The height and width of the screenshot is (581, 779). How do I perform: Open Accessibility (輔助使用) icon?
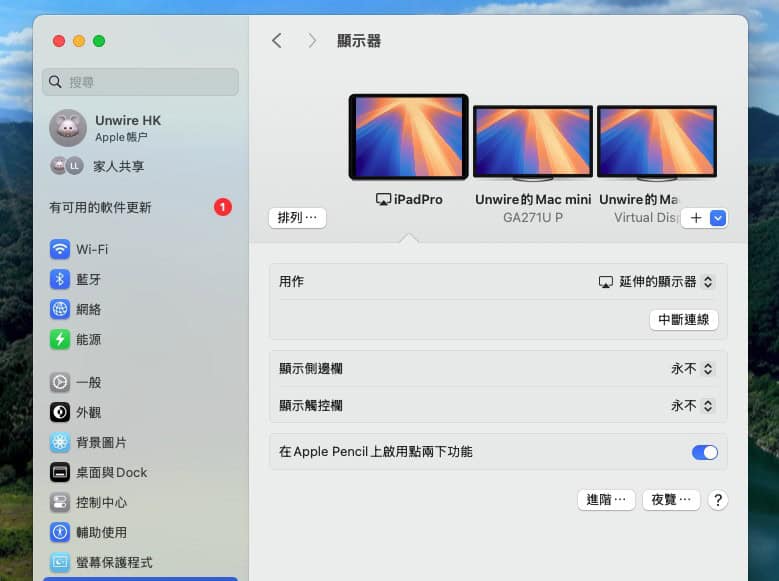pos(60,532)
